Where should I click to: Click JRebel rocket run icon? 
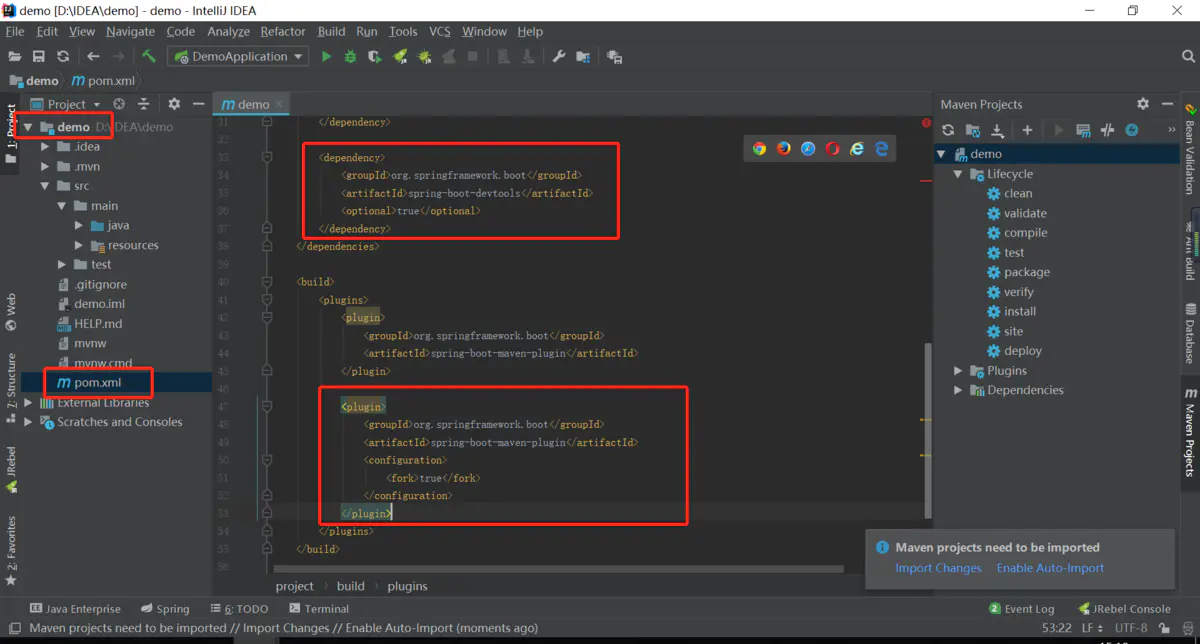click(x=400, y=57)
